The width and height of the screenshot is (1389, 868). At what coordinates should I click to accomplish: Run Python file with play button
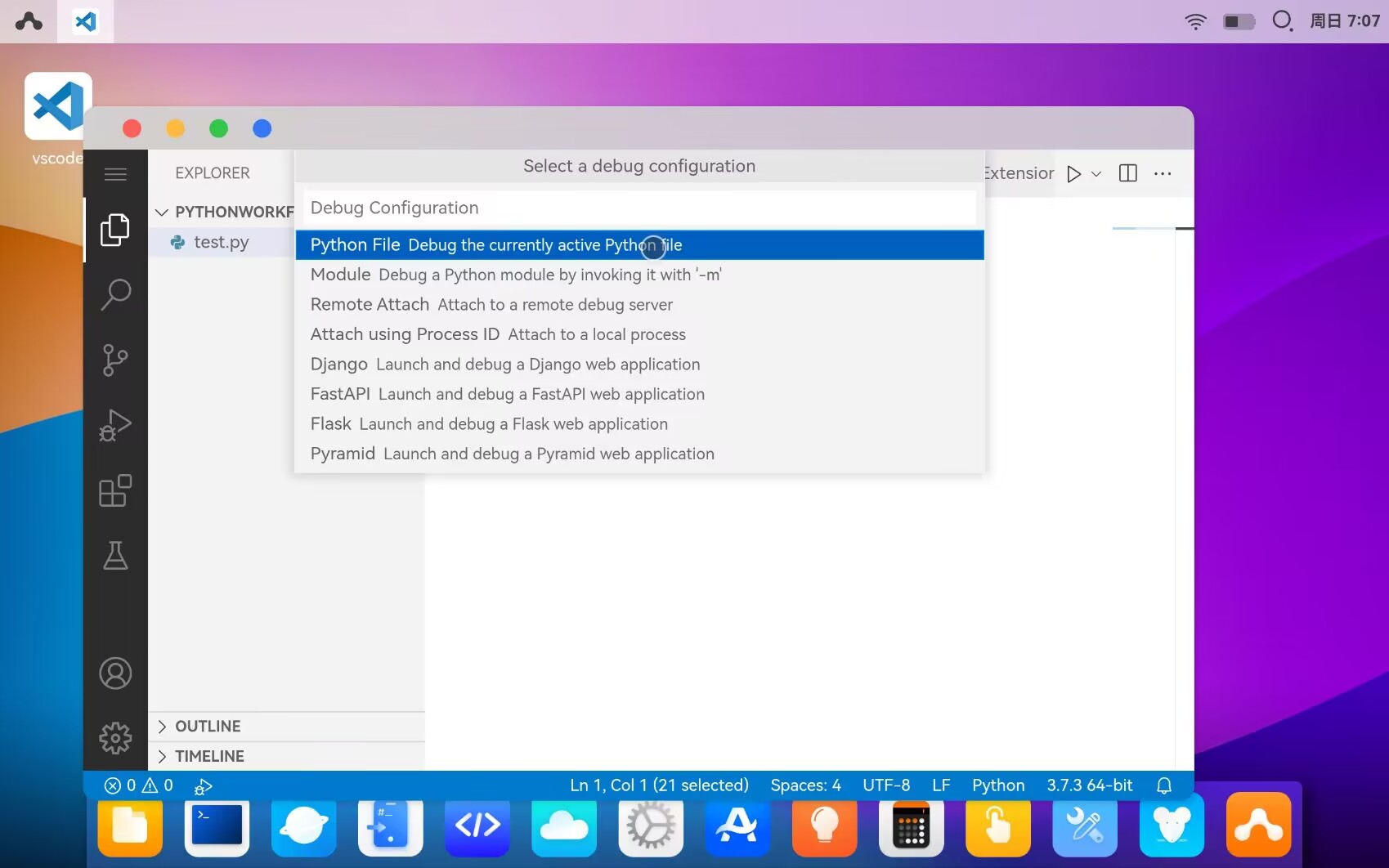point(1073,173)
